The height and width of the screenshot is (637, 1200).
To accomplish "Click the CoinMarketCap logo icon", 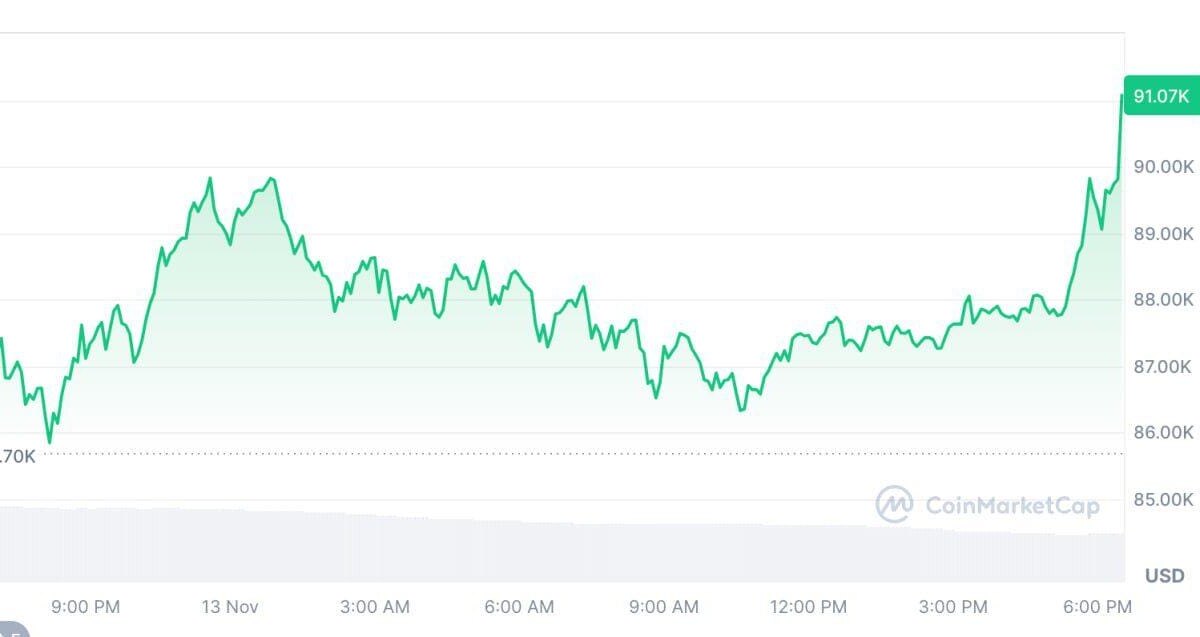I will 894,505.
